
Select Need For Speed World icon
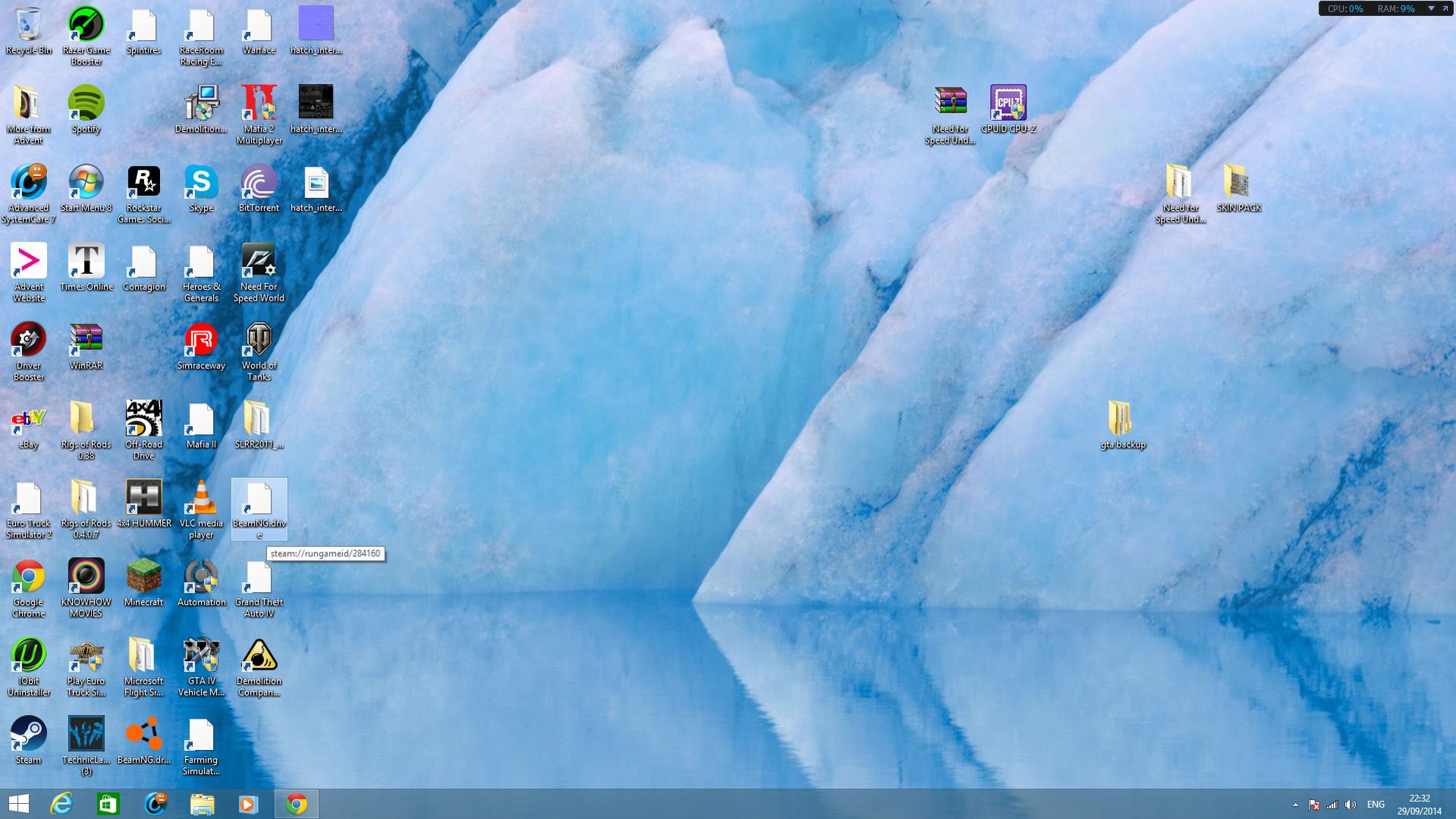coord(259,273)
